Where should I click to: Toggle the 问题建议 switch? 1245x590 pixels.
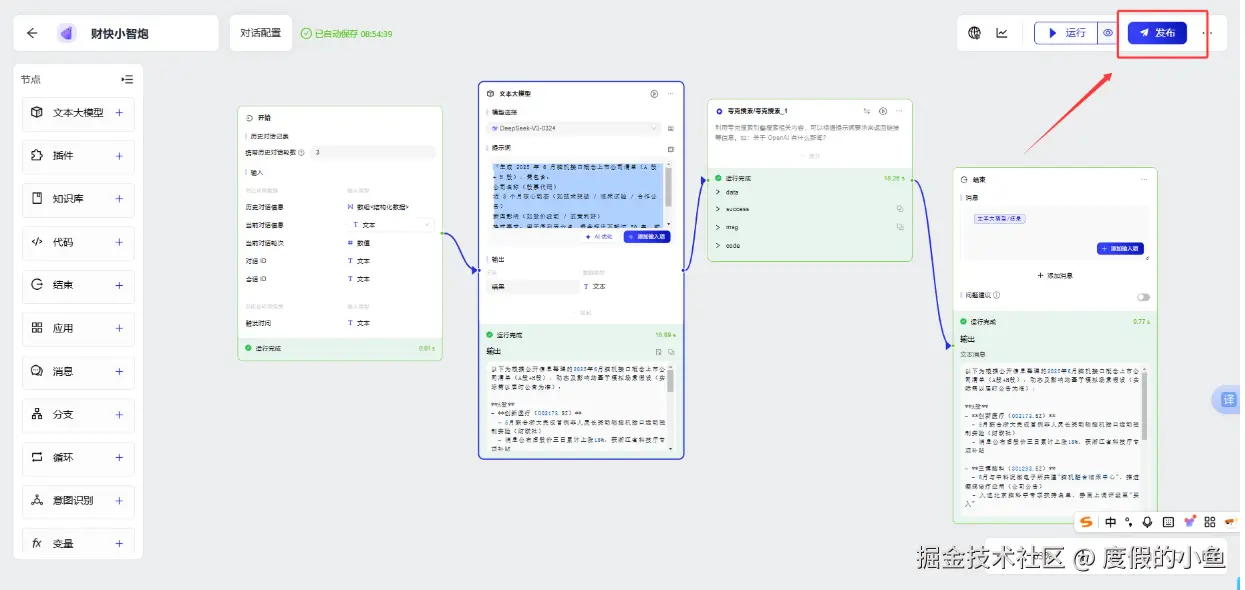(x=1143, y=296)
